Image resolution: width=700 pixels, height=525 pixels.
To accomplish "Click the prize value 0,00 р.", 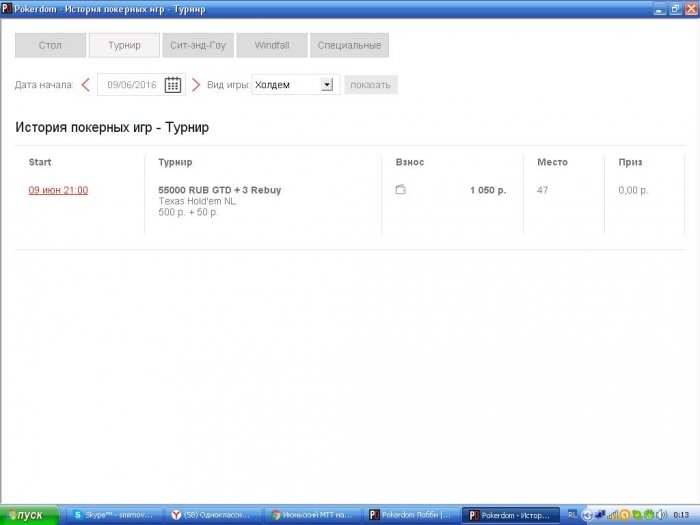I will click(633, 190).
